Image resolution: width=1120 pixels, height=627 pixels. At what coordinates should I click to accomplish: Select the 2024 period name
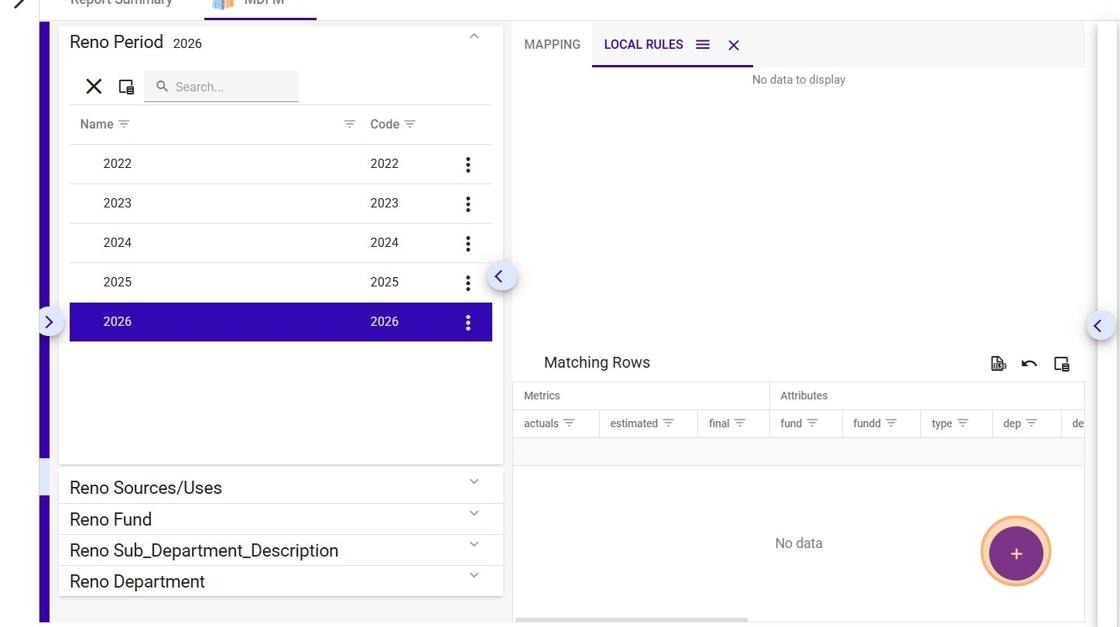pos(117,243)
